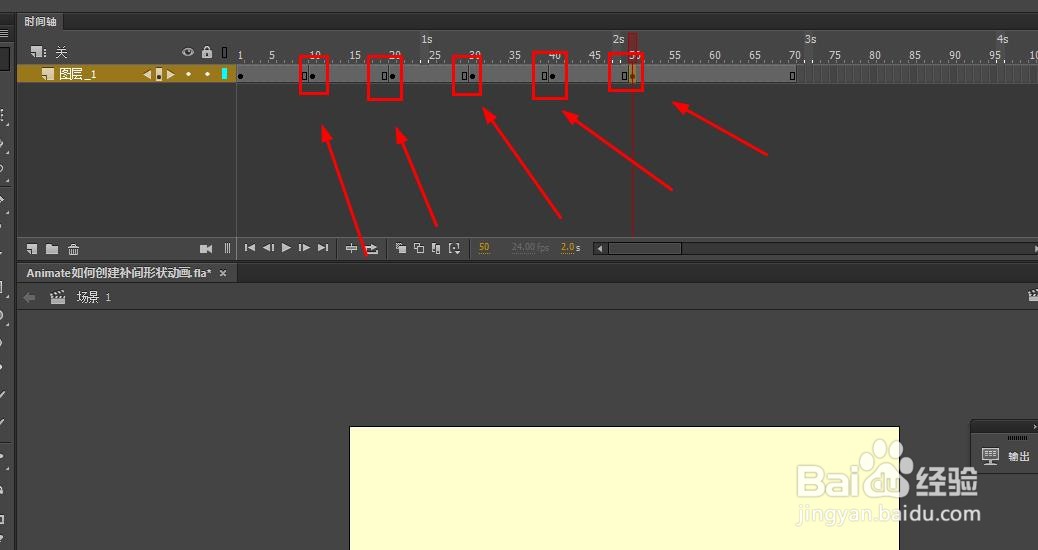Image resolution: width=1038 pixels, height=550 pixels.
Task: Toggle show or hide all layers eye
Action: (x=188, y=52)
